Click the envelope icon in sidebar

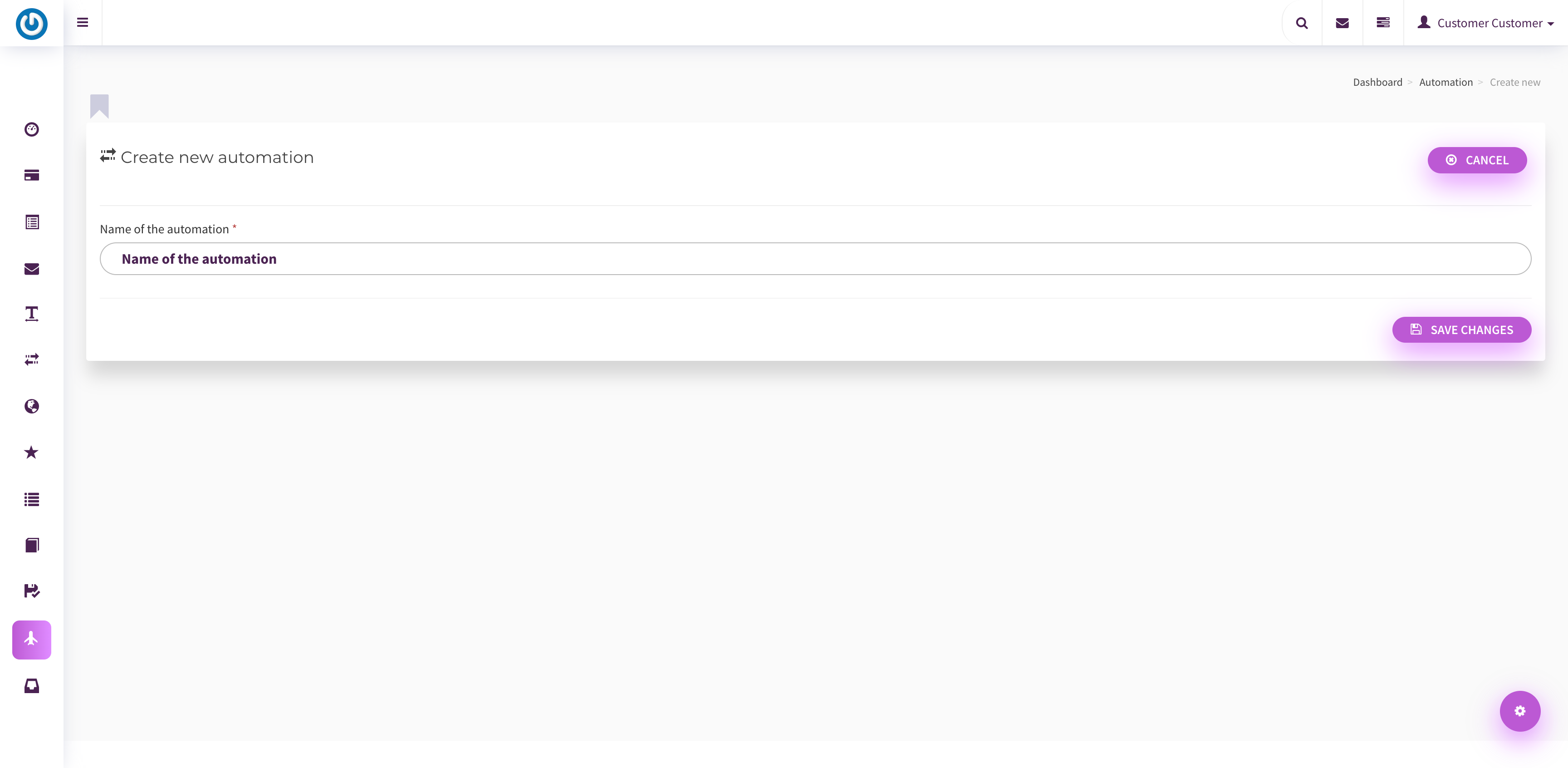point(32,269)
